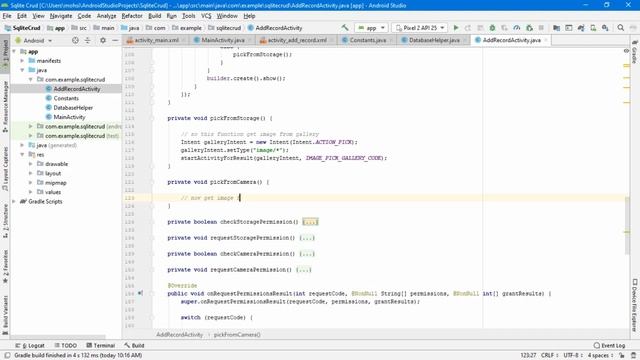Click the code inspection eye icon

pos(626,51)
